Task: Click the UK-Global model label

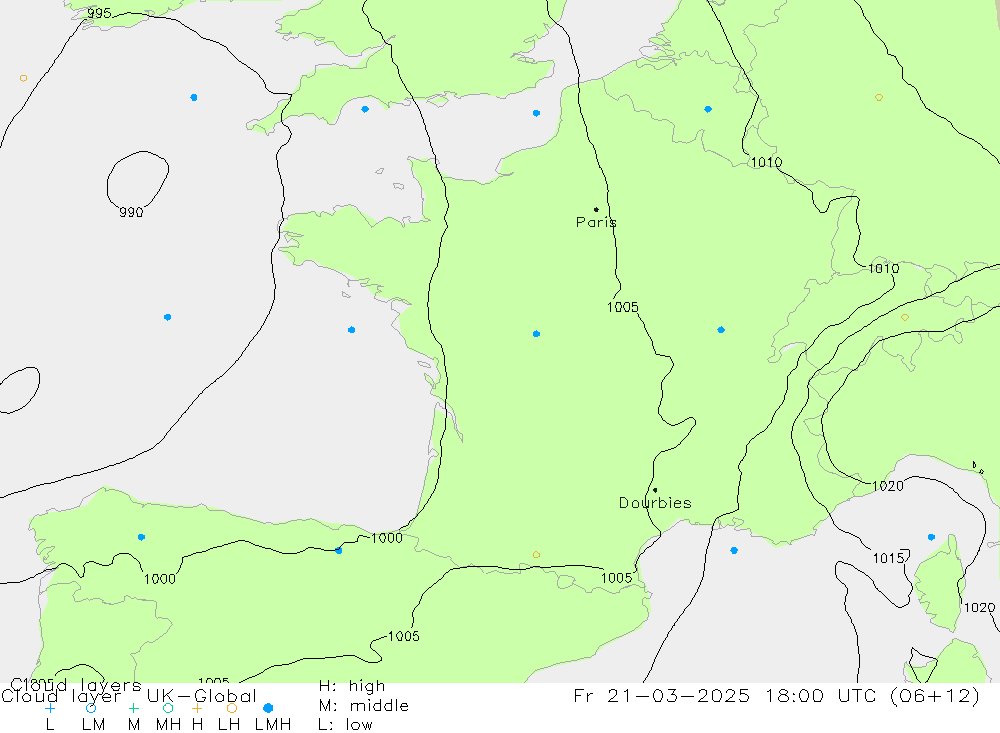Action: 202,696
